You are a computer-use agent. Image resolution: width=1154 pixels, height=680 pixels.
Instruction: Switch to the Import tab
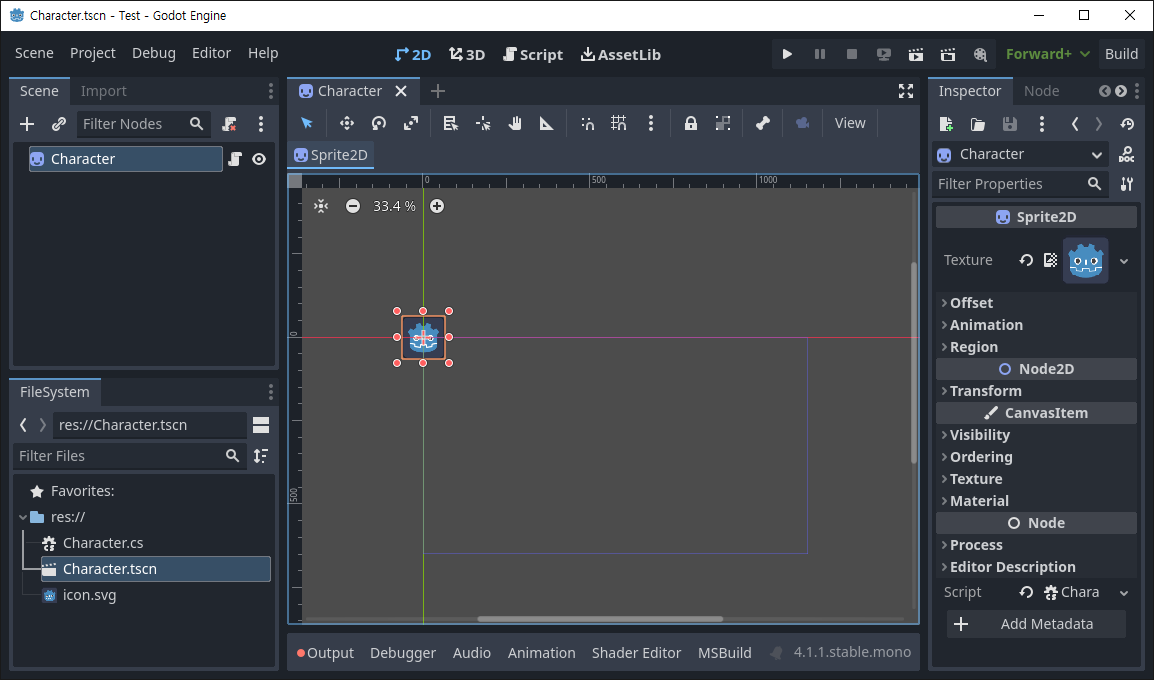pos(103,91)
